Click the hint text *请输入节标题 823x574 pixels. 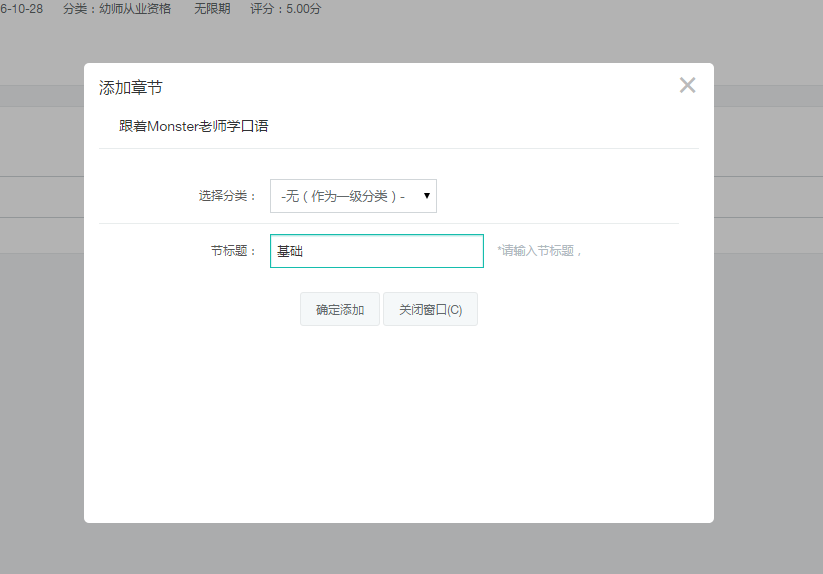[x=539, y=251]
